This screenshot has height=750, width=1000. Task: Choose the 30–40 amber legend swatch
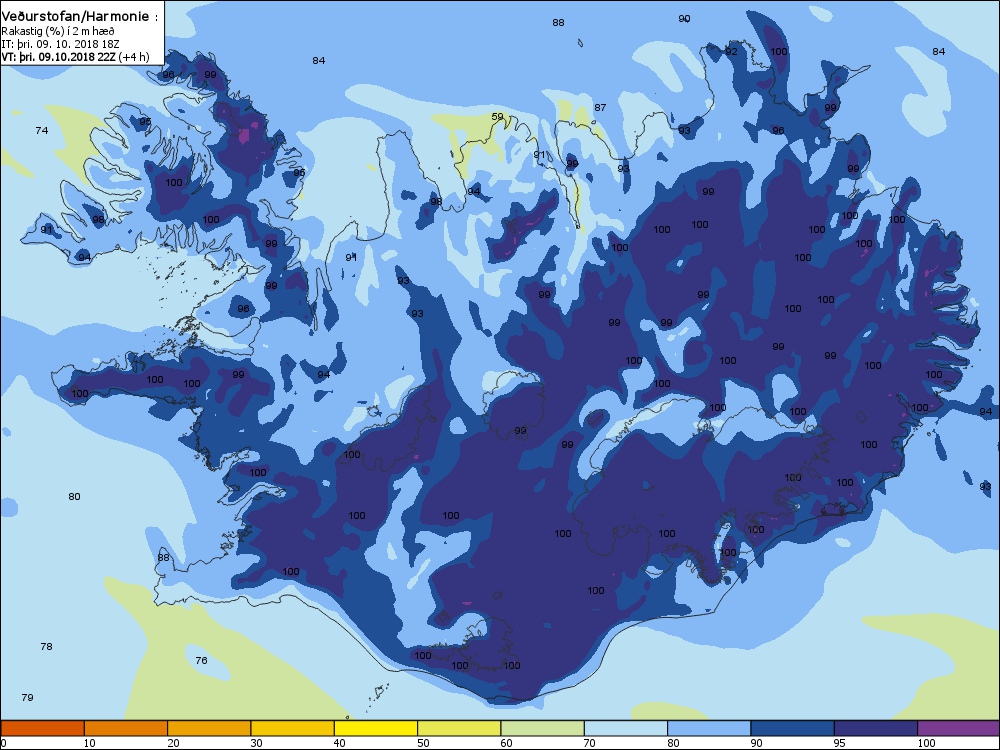[x=293, y=728]
